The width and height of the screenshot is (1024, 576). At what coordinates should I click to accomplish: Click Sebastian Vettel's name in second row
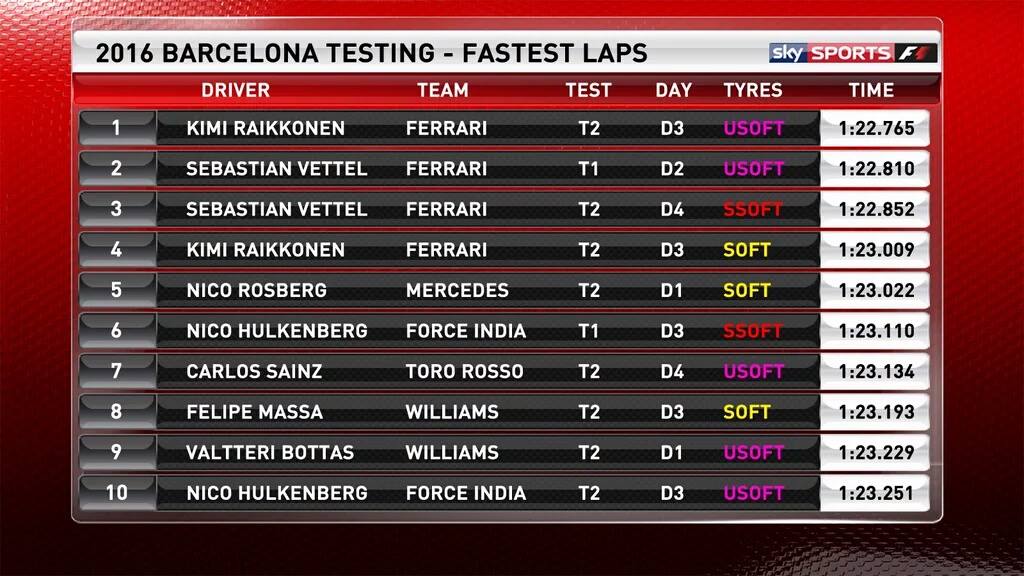point(276,169)
